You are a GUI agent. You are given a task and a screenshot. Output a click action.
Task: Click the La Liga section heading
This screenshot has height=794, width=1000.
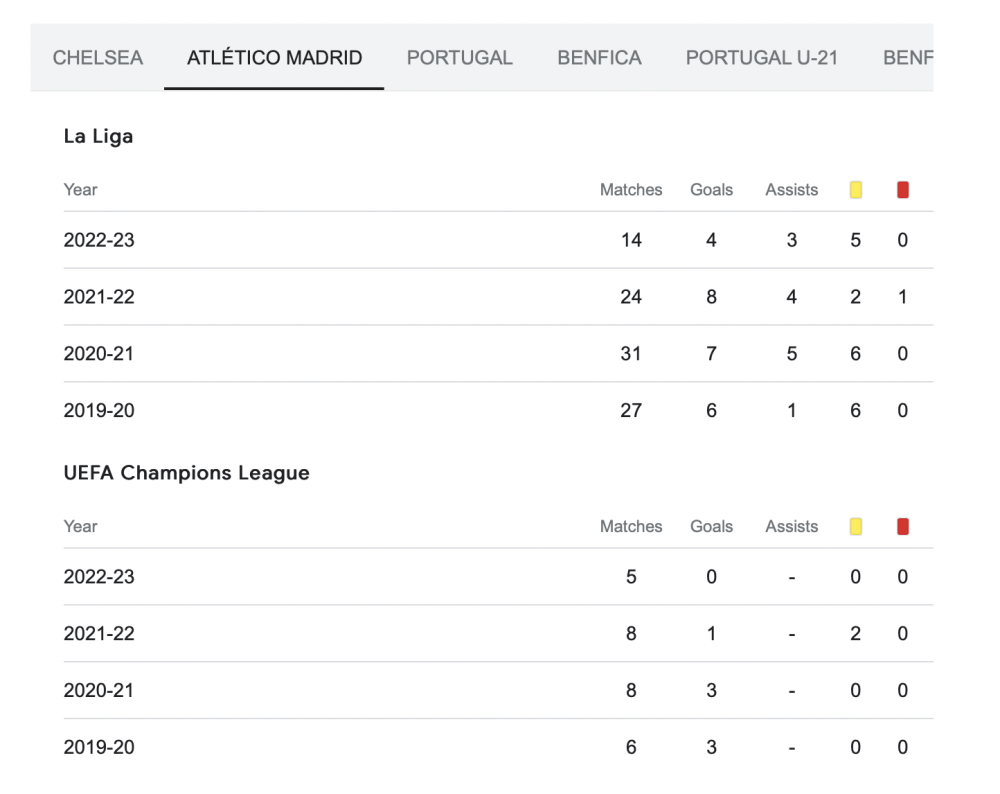98,136
